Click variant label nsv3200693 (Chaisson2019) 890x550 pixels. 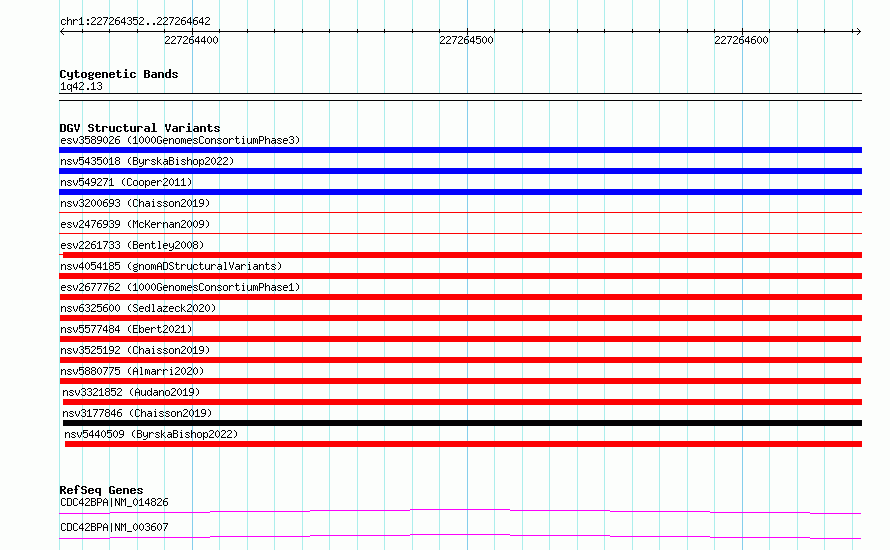coord(135,203)
